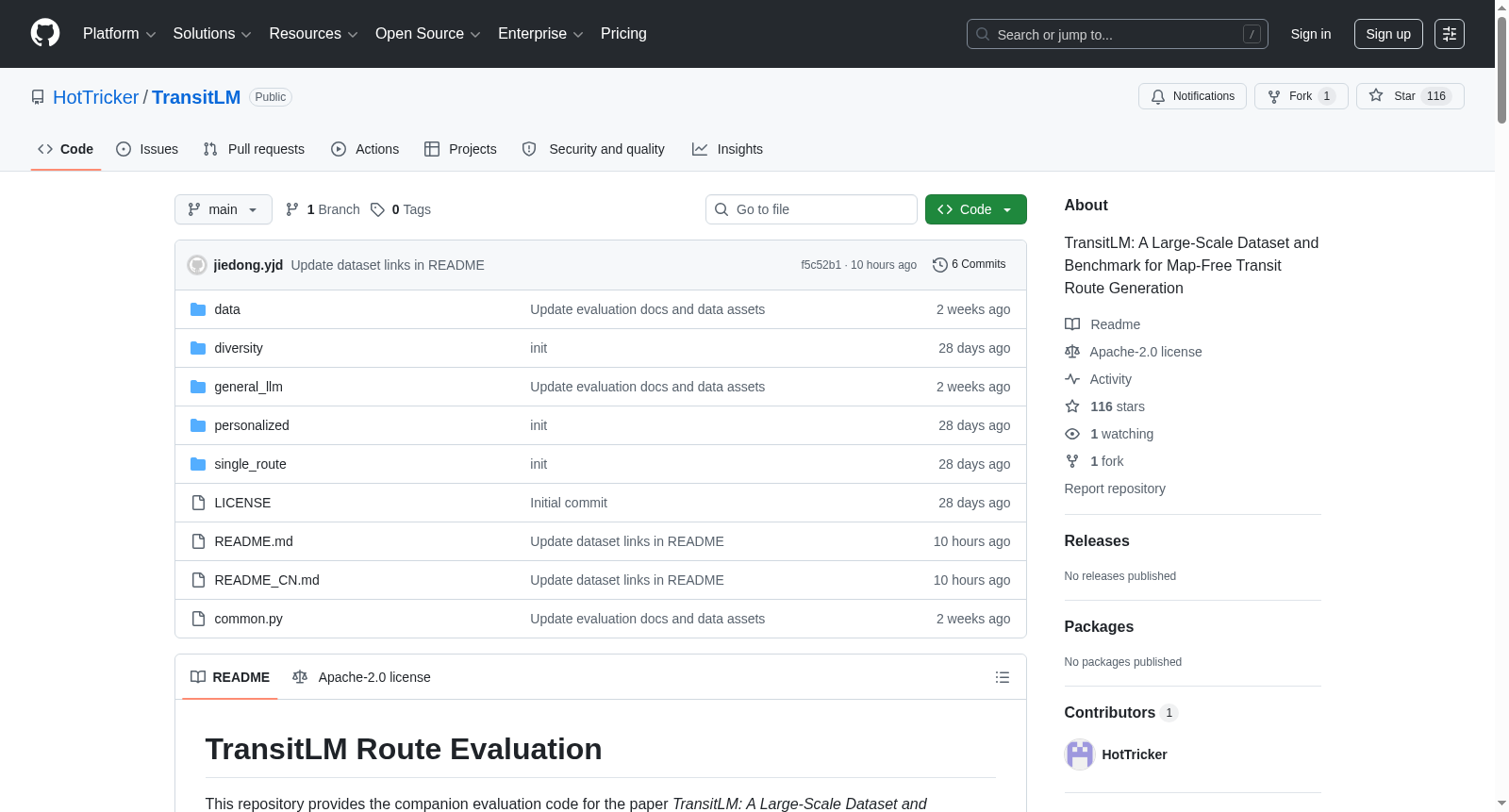1509x812 pixels.
Task: Click the LICENSE file icon
Action: click(198, 503)
